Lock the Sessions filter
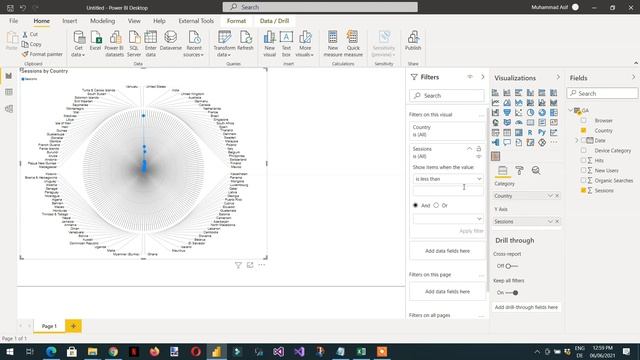Image resolution: width=640 pixels, height=360 pixels. [x=479, y=149]
